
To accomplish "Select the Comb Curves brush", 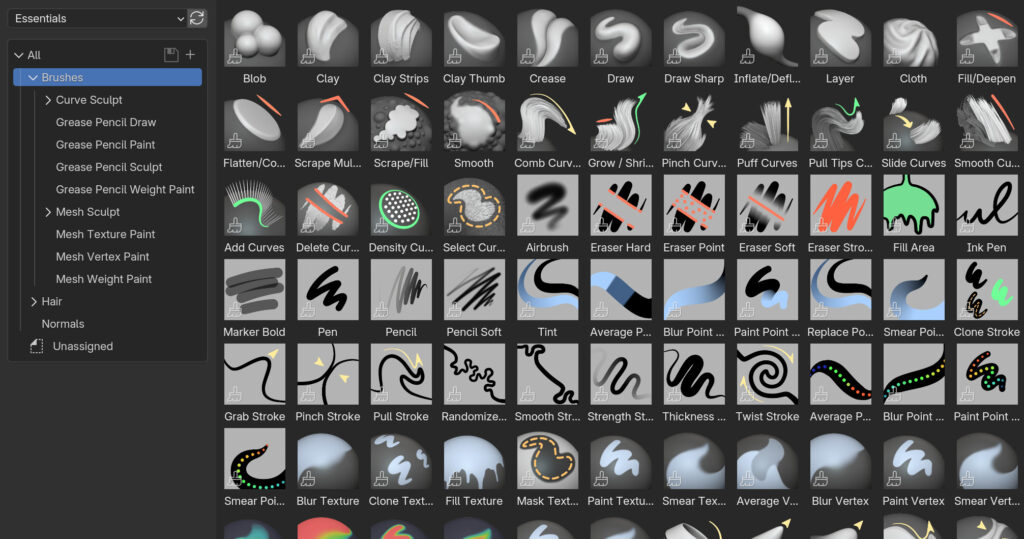I will [x=547, y=122].
